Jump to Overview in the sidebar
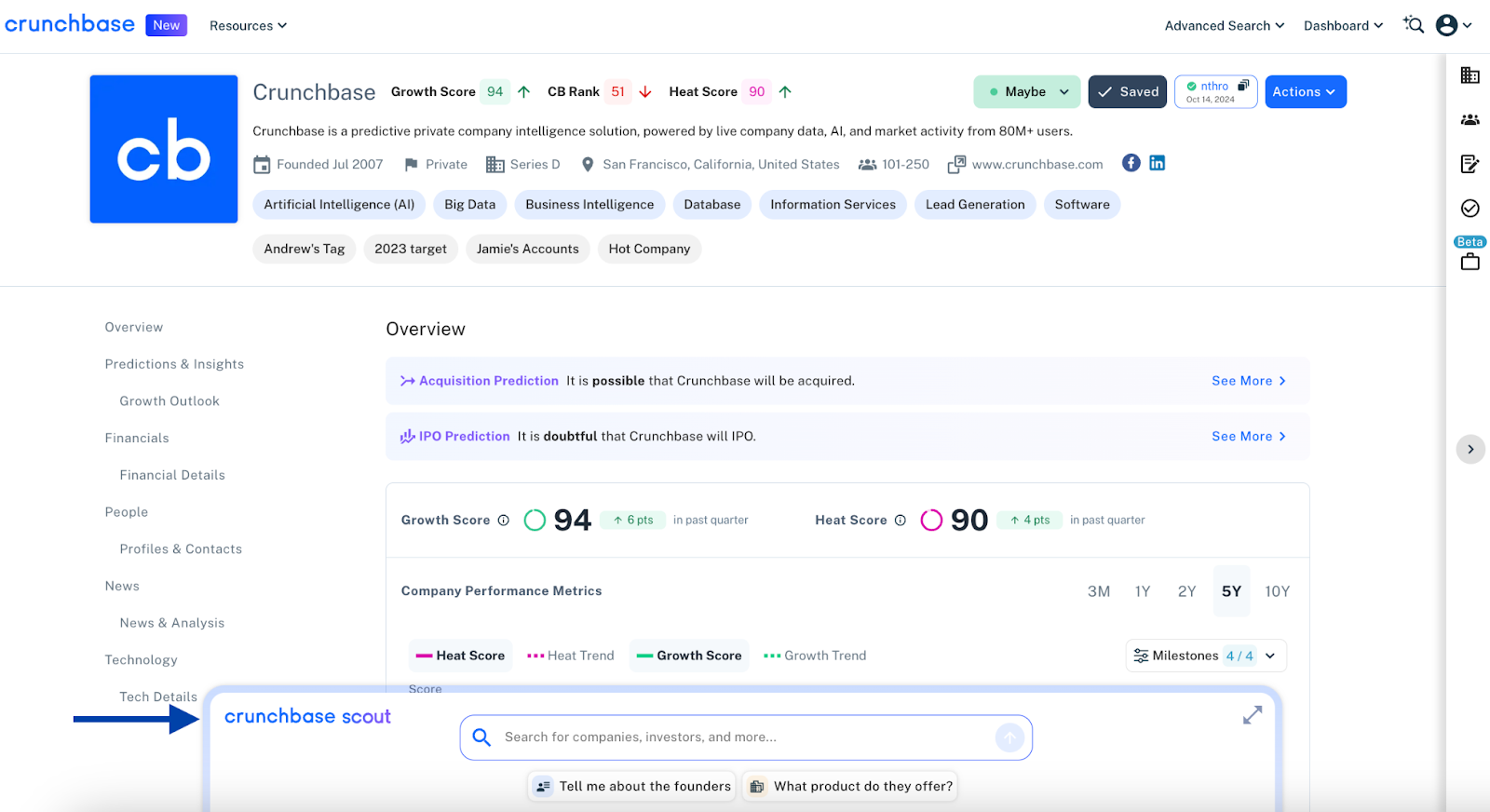 134,328
